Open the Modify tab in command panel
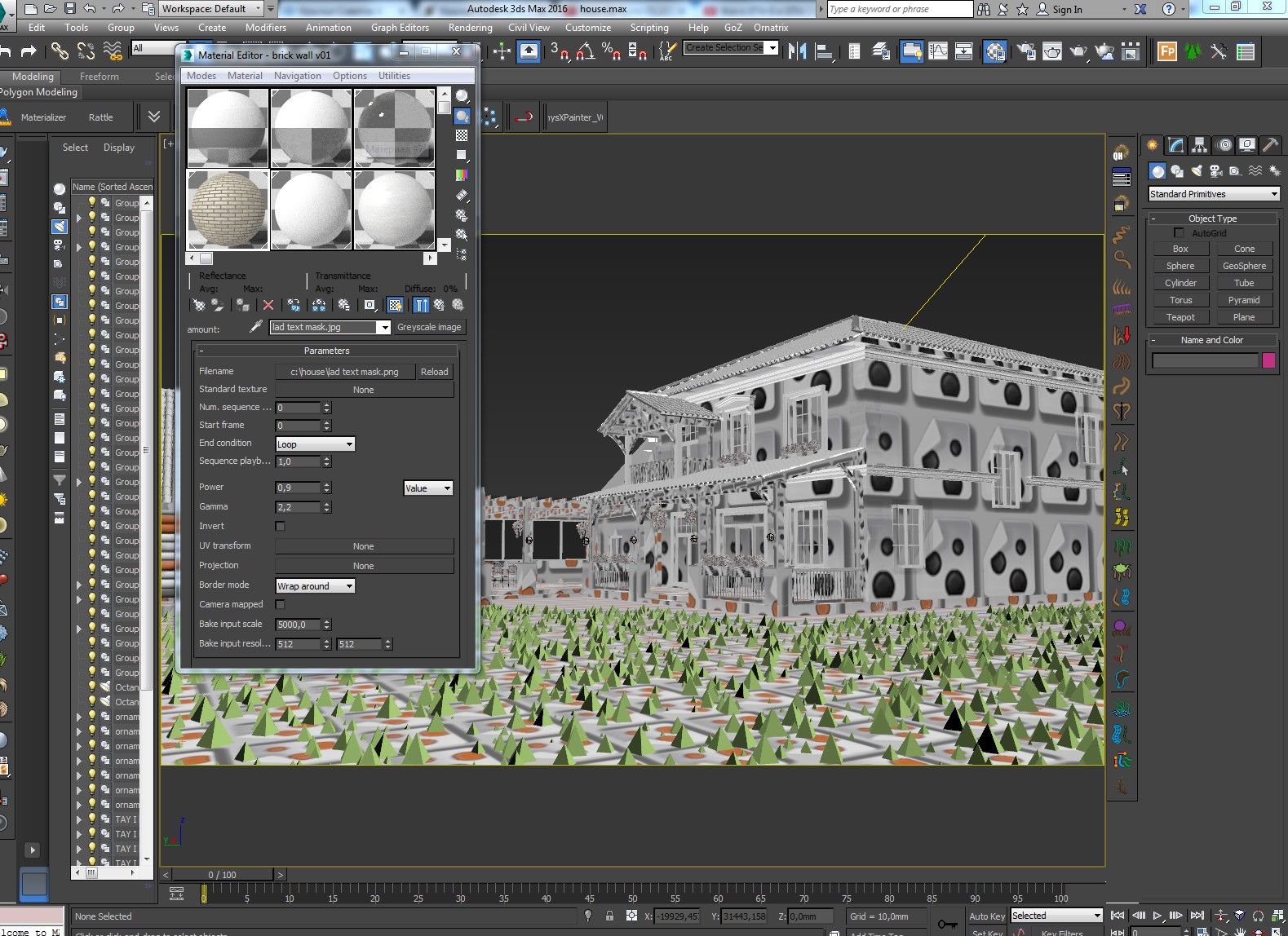The height and width of the screenshot is (936, 1288). click(x=1175, y=145)
